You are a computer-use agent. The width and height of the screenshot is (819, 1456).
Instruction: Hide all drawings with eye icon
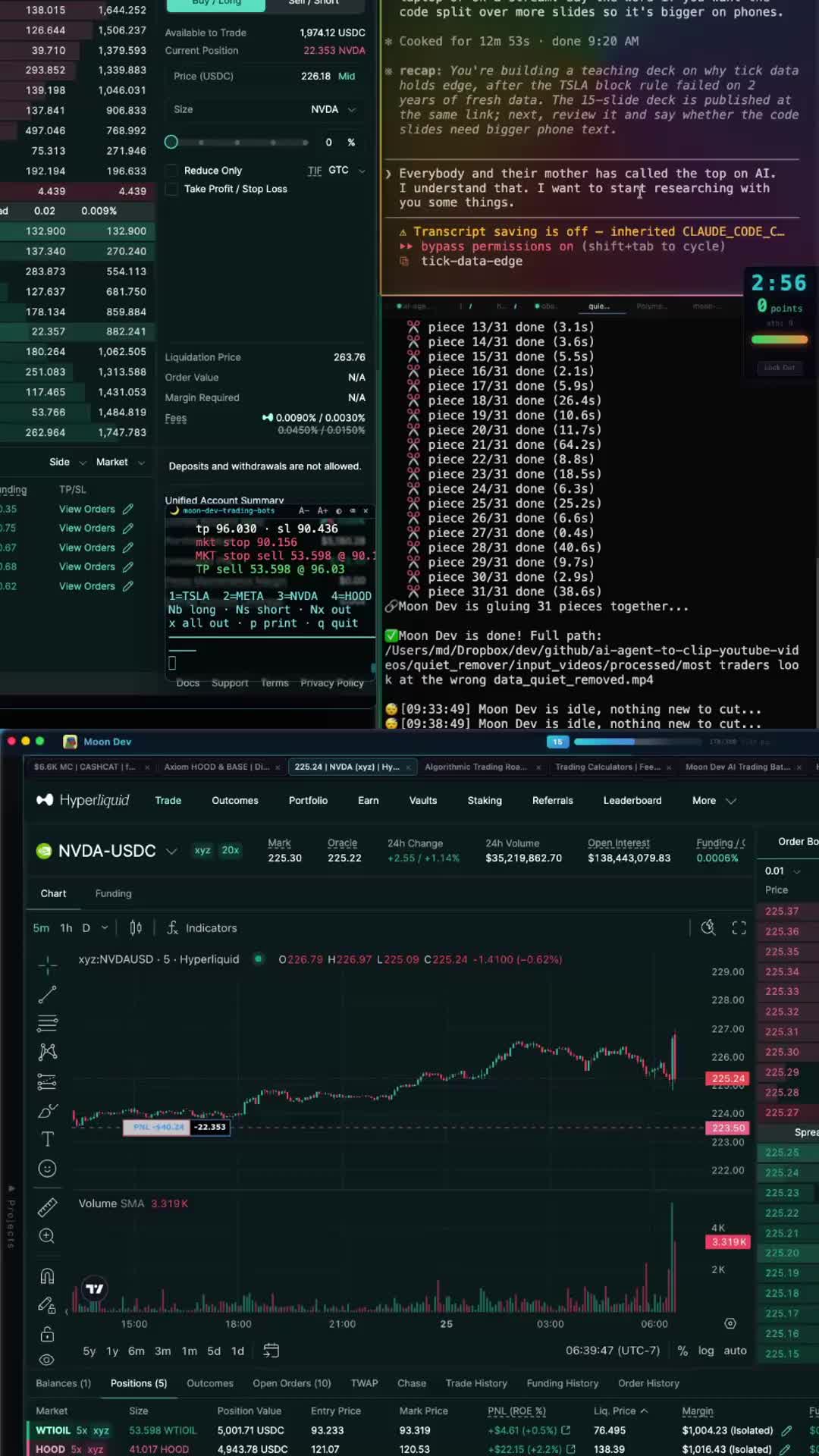(47, 1360)
